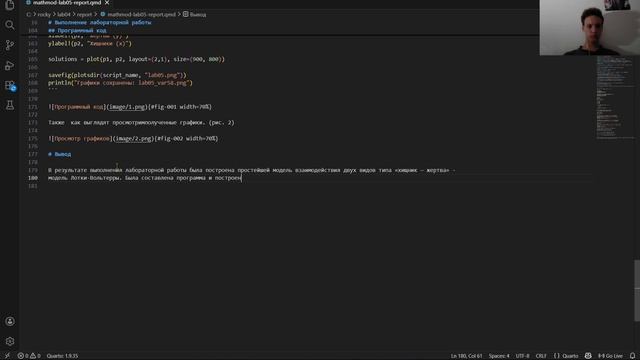
Task: Click the image/2.png link
Action: tap(133, 139)
